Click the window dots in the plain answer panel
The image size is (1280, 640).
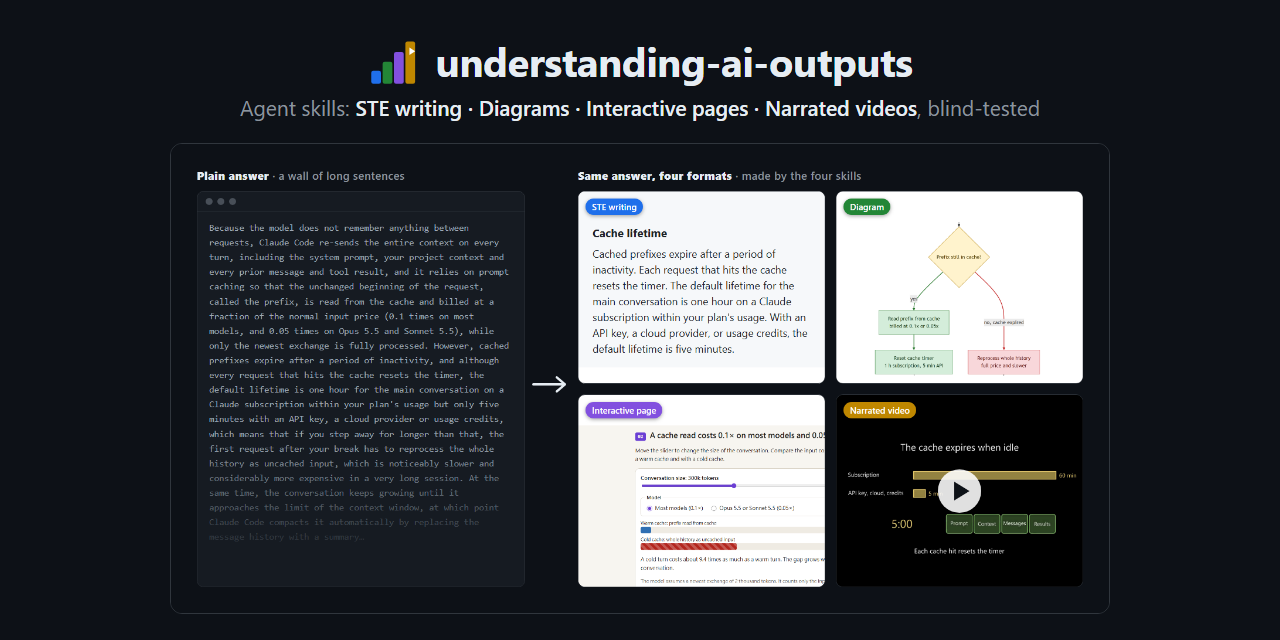(219, 201)
